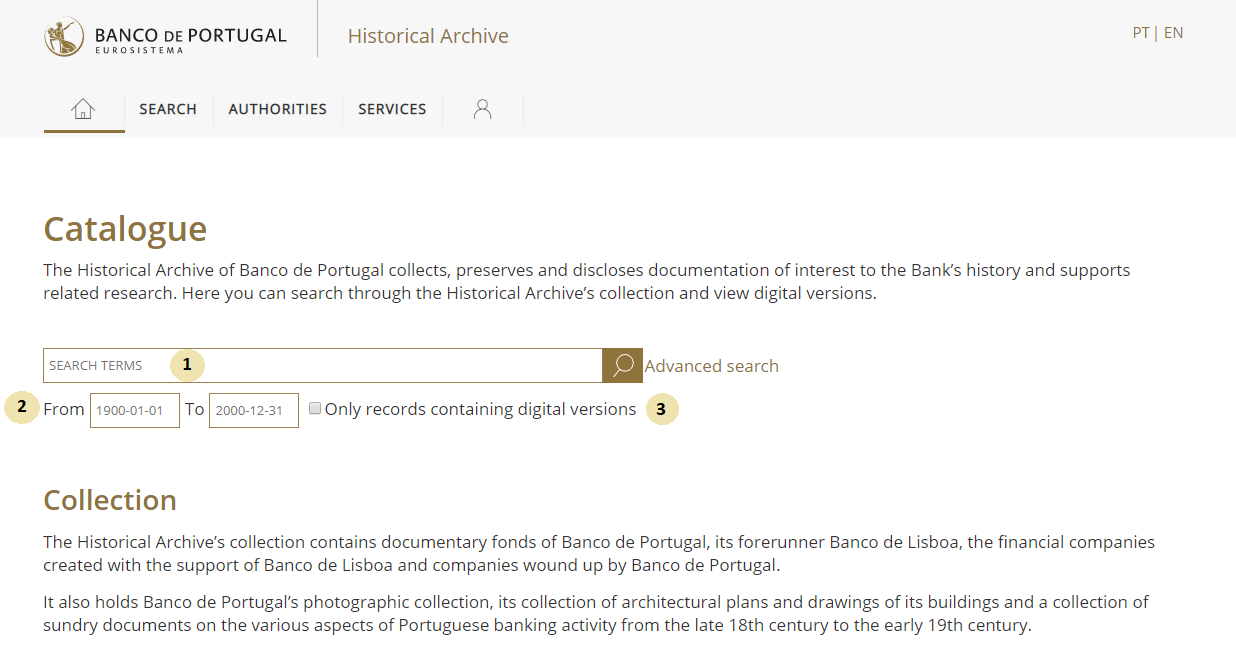Click the magnifier search button
Screen dimensions: 1236x668
622,365
